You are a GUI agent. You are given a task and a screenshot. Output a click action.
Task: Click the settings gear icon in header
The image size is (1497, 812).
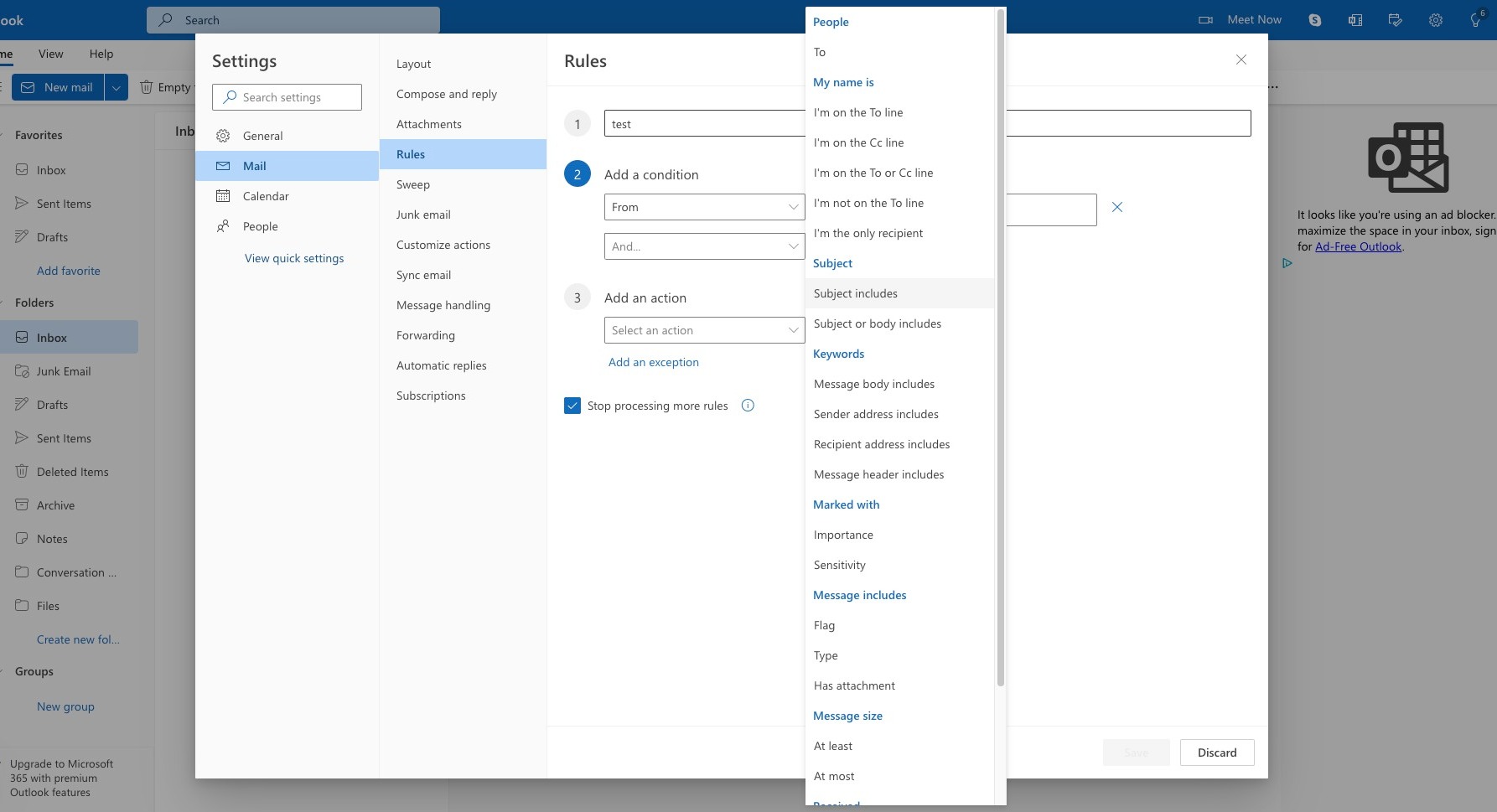coord(1436,20)
